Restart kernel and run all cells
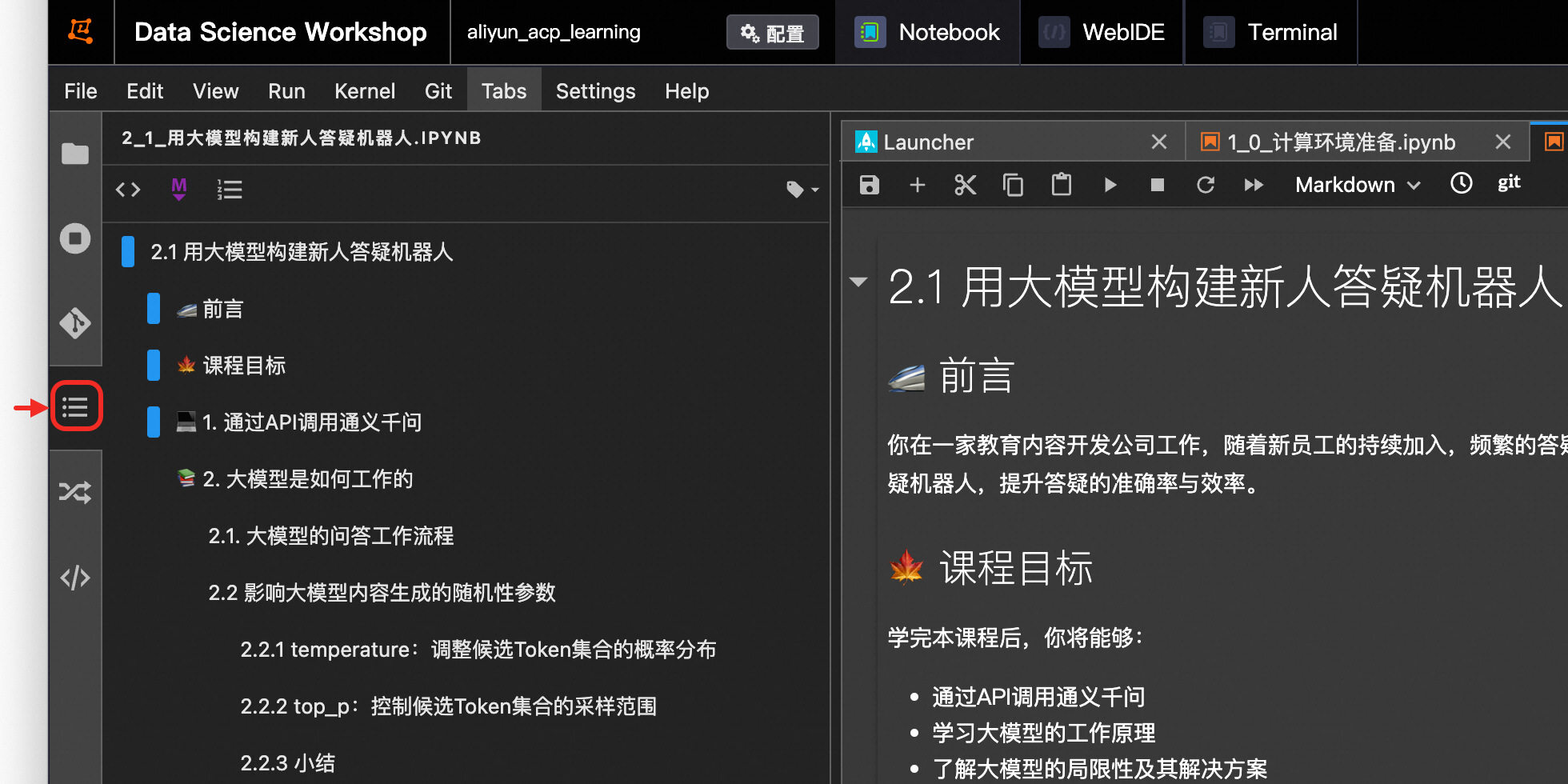The image size is (1568, 784). point(1254,185)
